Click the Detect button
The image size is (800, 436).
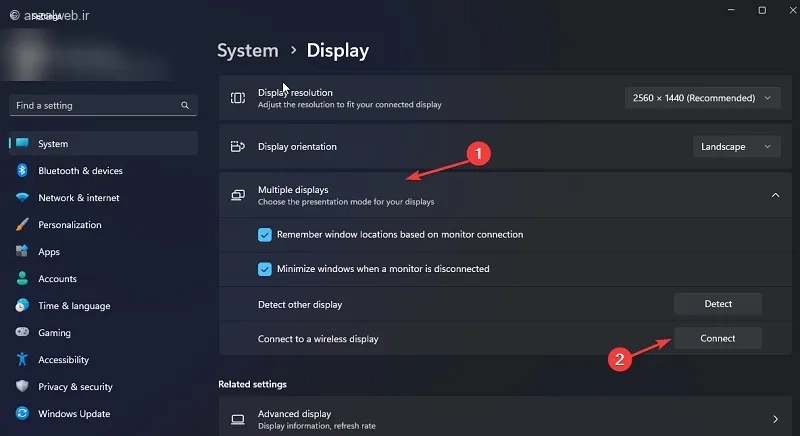(x=718, y=304)
